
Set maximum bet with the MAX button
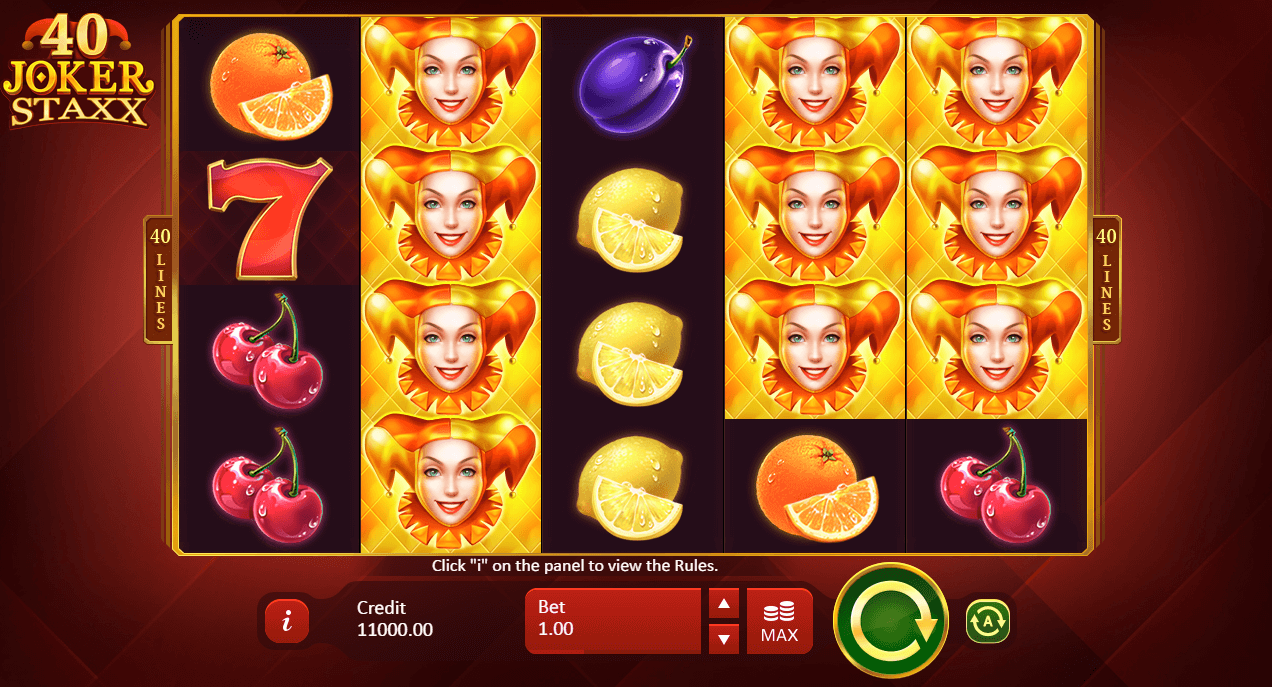point(779,621)
